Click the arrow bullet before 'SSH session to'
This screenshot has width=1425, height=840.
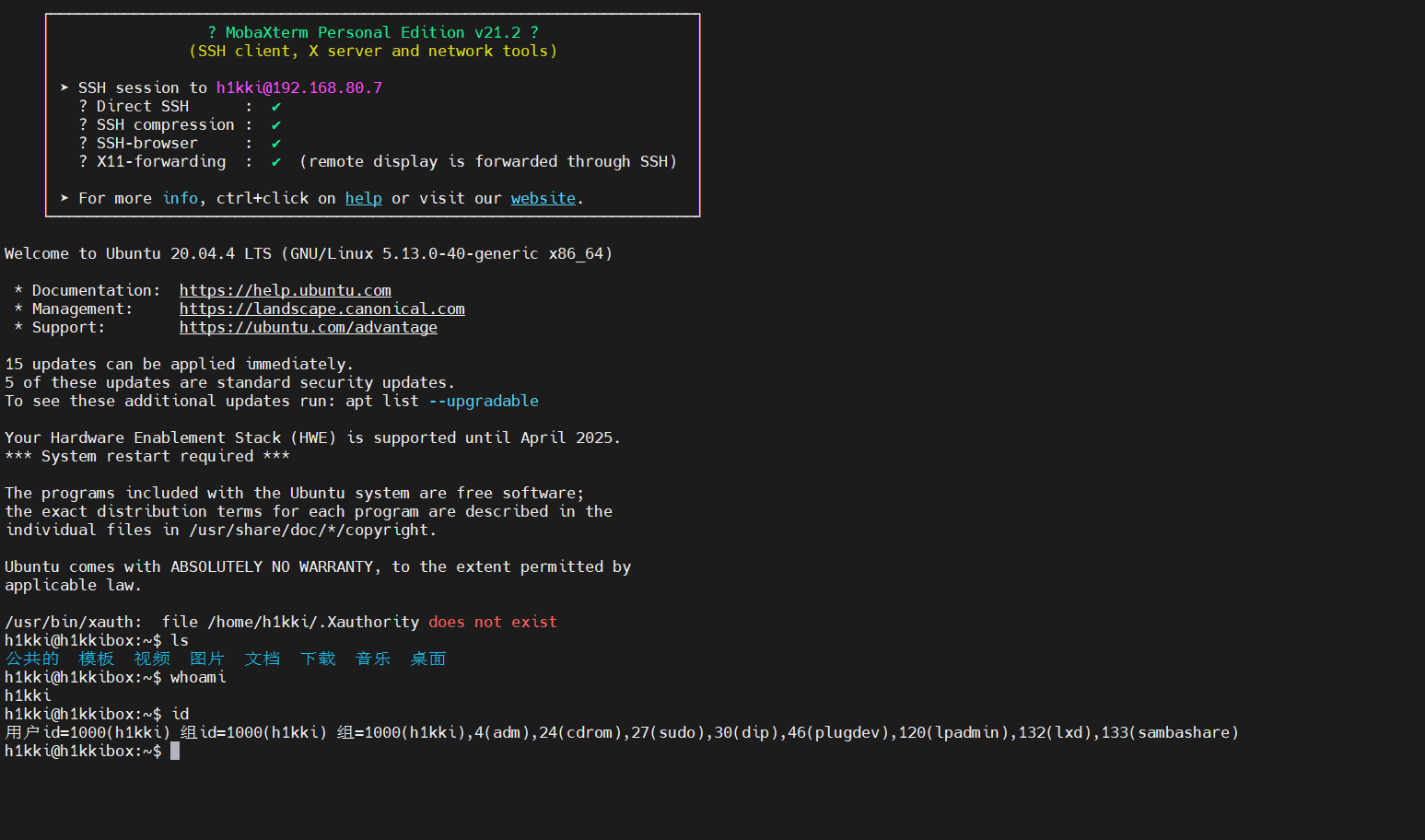coord(64,87)
